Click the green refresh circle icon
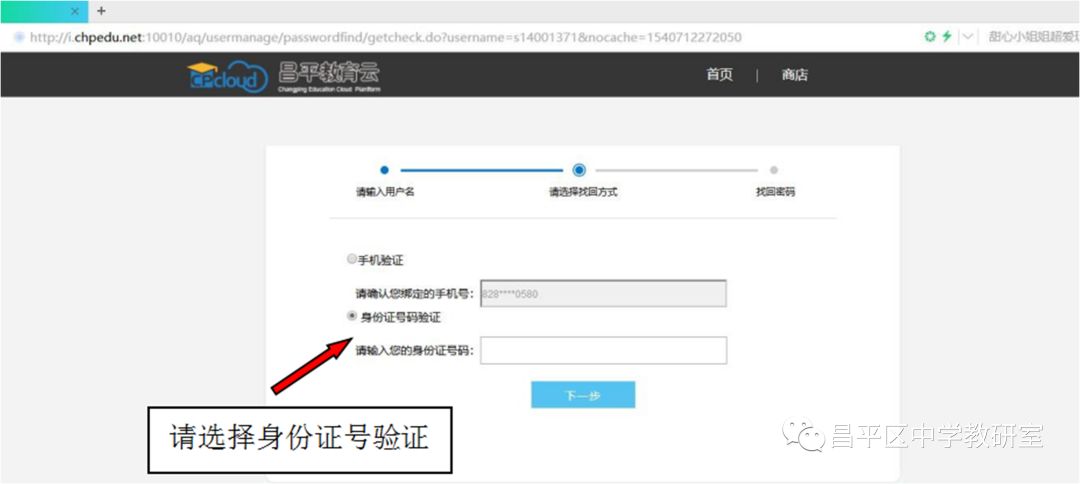This screenshot has height=484, width=1080. (x=931, y=37)
